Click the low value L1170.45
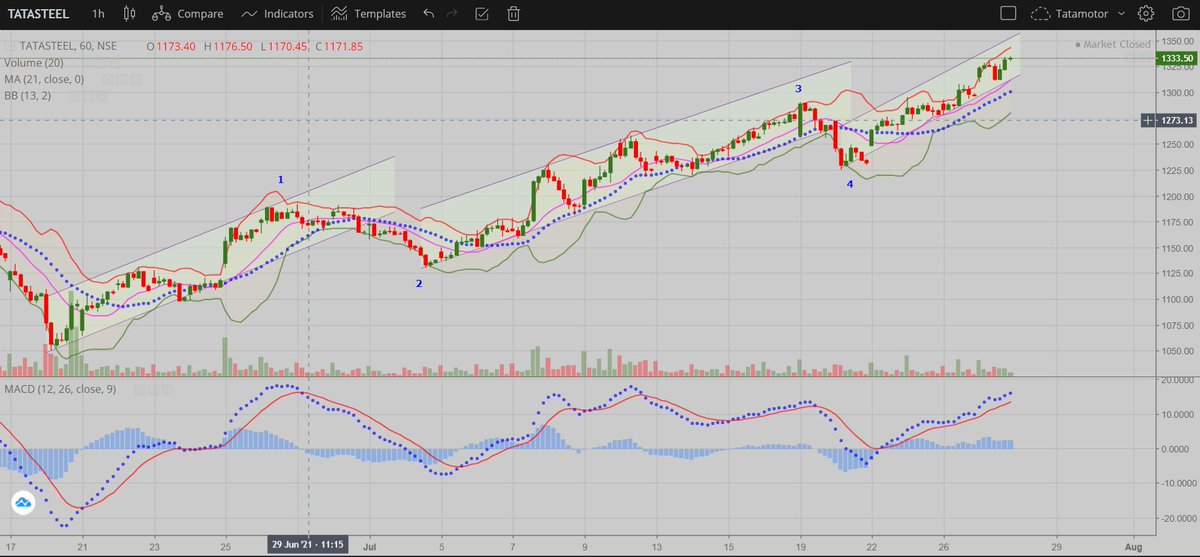 tap(284, 46)
